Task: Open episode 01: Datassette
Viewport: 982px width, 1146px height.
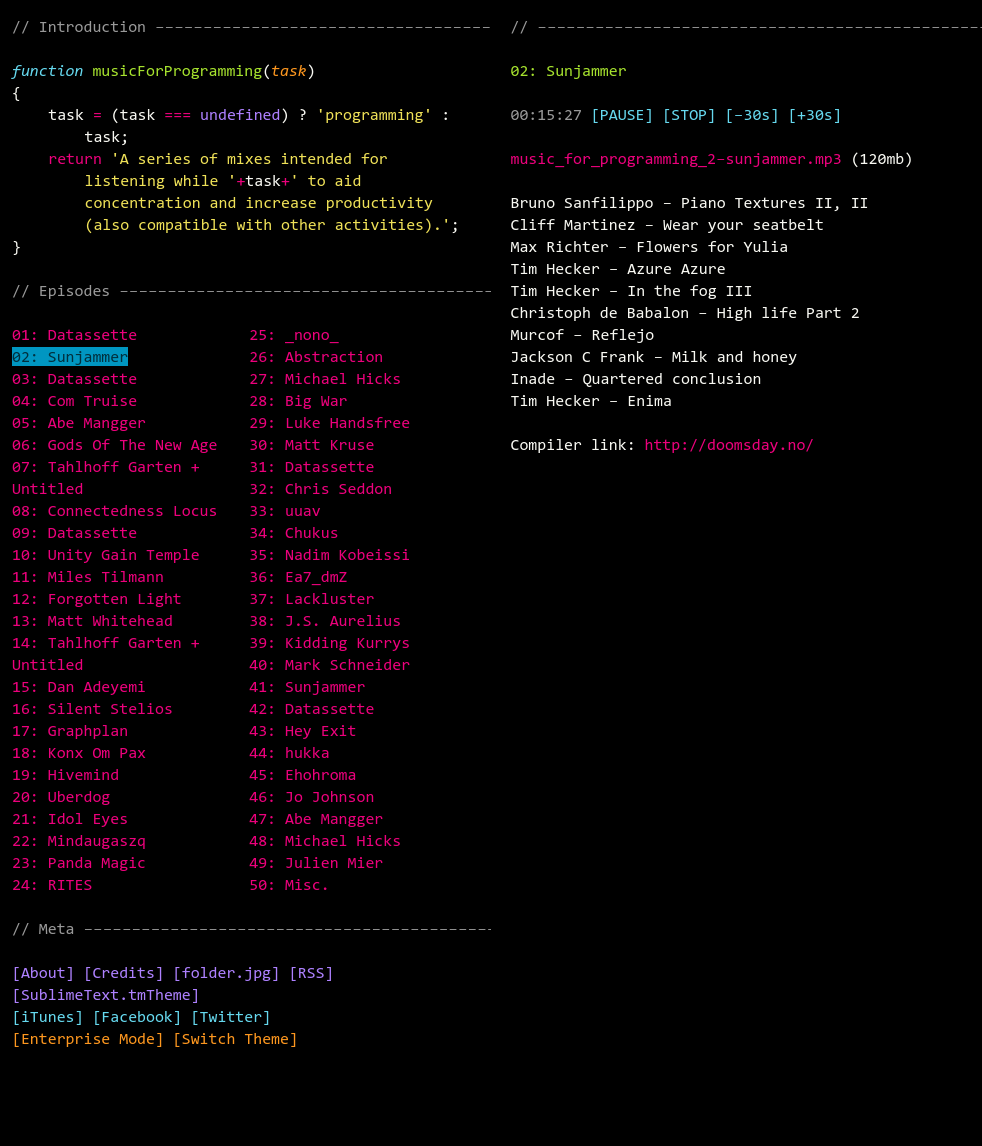Action: tap(75, 335)
